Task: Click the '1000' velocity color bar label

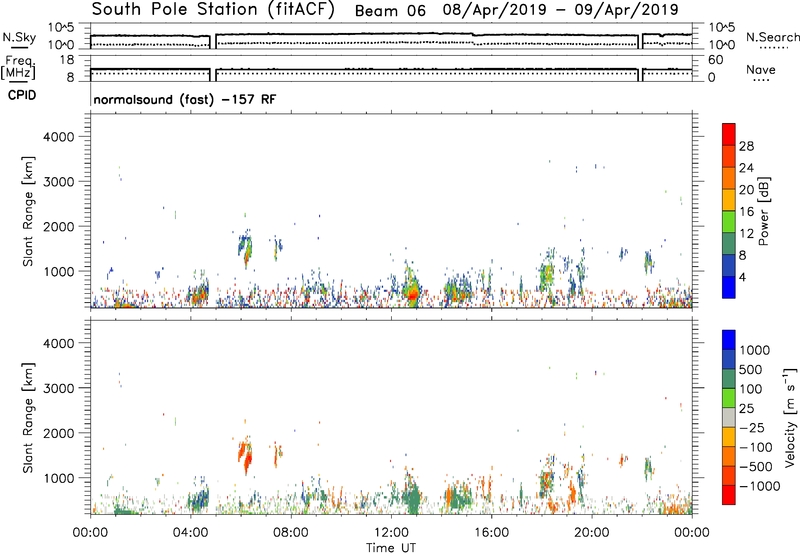Action: (x=755, y=350)
